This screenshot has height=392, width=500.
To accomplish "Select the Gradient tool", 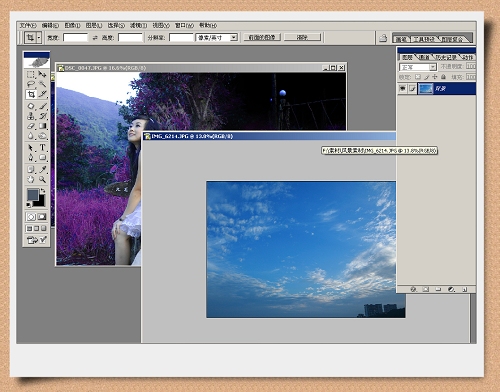I will [42, 126].
